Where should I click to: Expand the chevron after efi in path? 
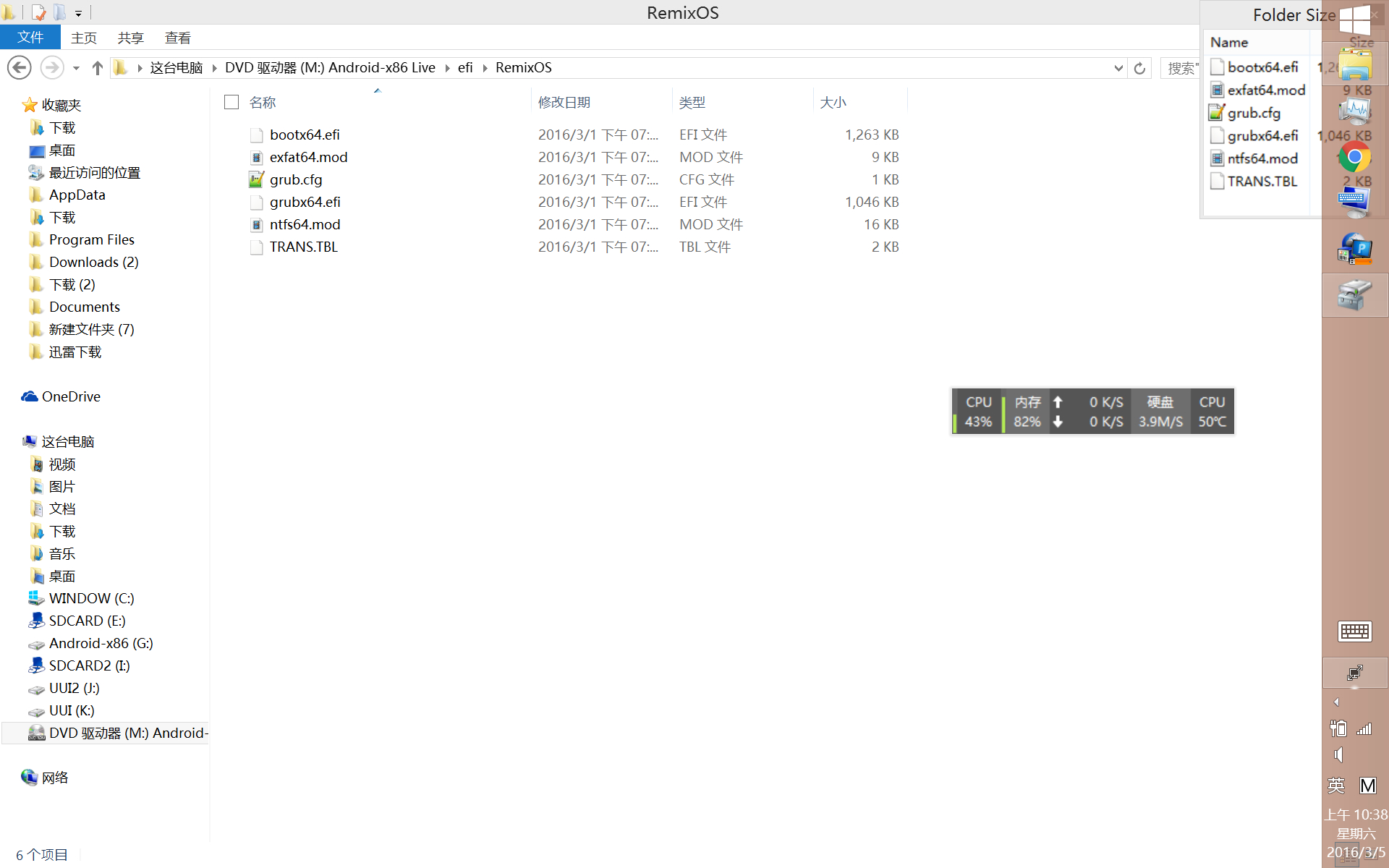[485, 68]
